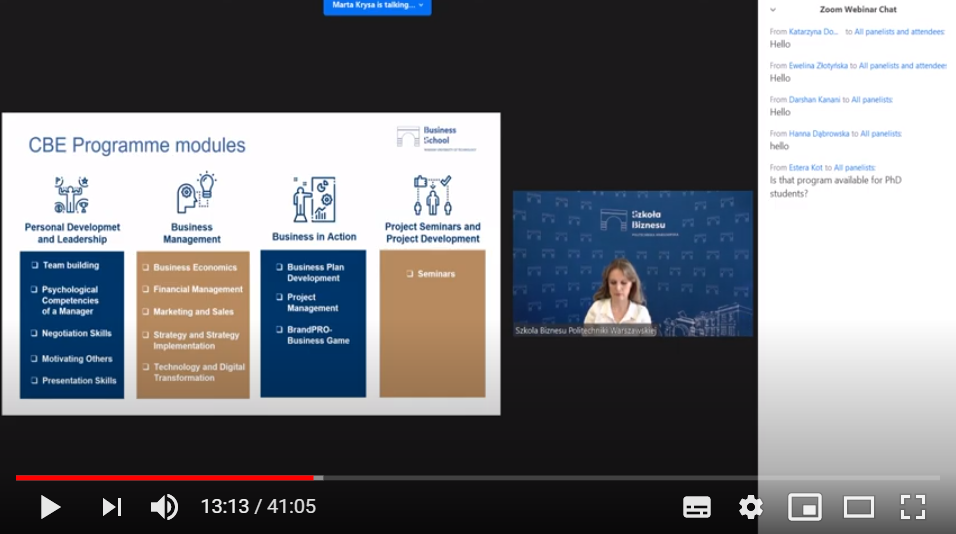The width and height of the screenshot is (956, 534).
Task: Click the Project Seminars icon on slide
Action: click(x=432, y=195)
